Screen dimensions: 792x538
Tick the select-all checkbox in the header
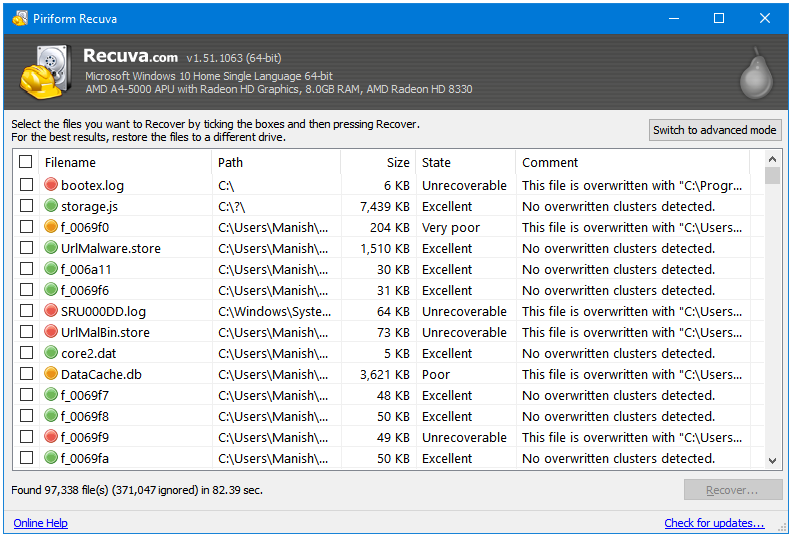(x=26, y=162)
